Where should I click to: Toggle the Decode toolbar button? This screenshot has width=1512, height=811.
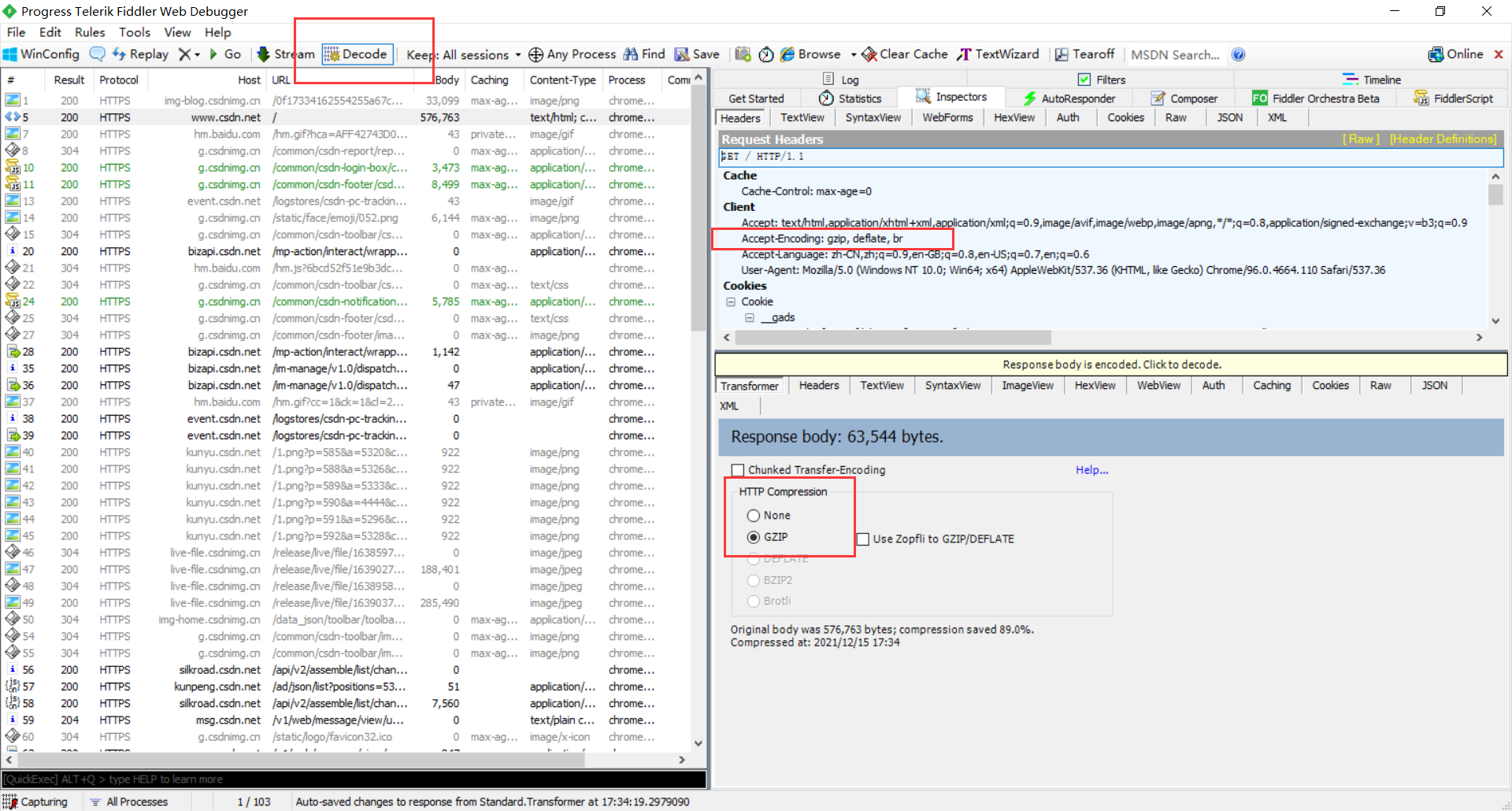[357, 54]
